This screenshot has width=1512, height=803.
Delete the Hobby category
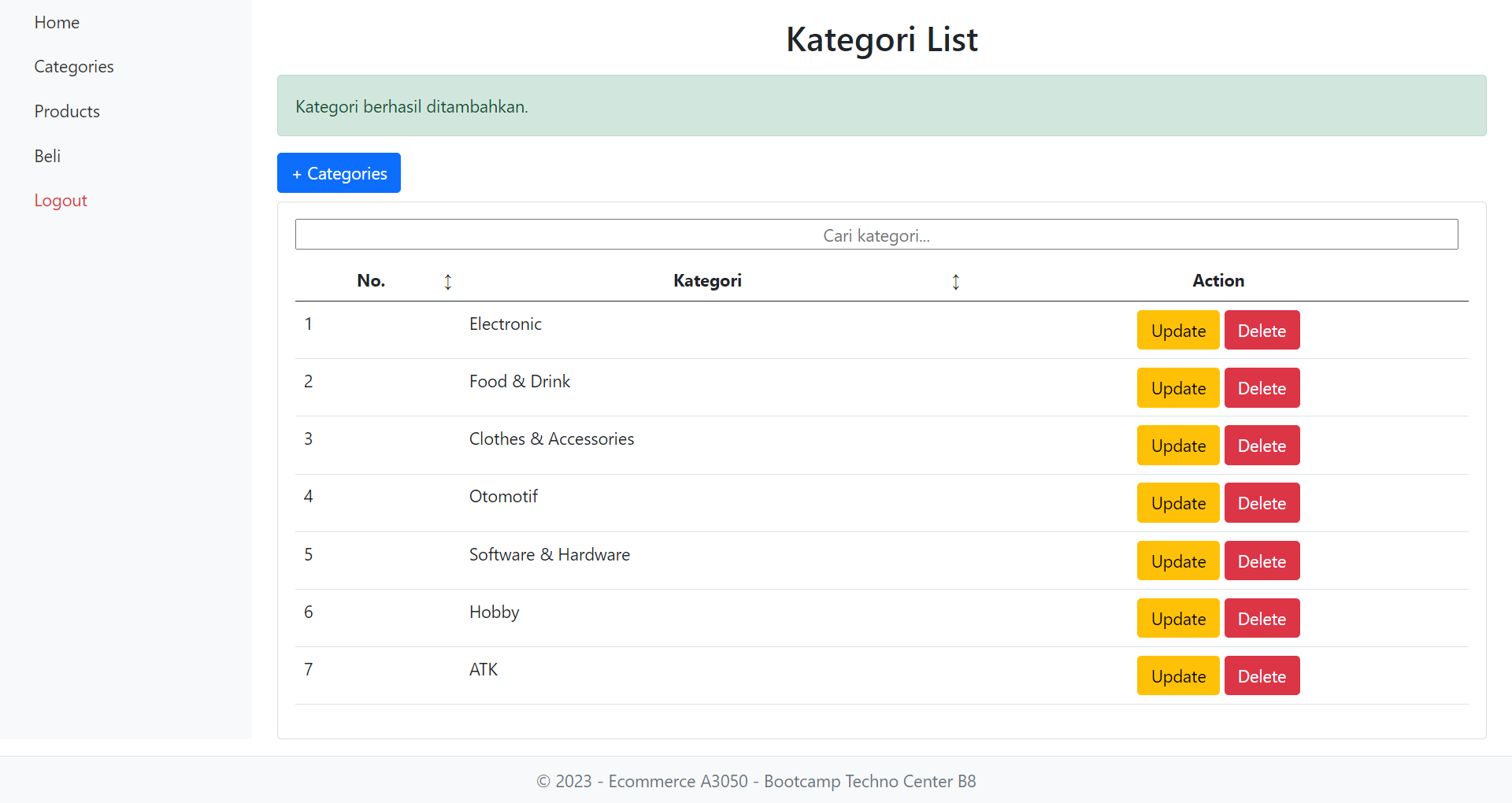coord(1262,619)
